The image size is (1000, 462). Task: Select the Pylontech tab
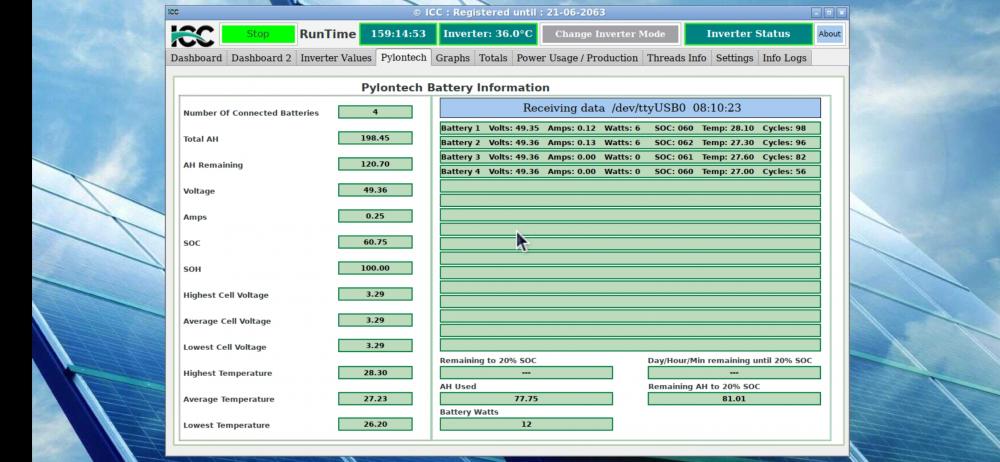click(404, 57)
